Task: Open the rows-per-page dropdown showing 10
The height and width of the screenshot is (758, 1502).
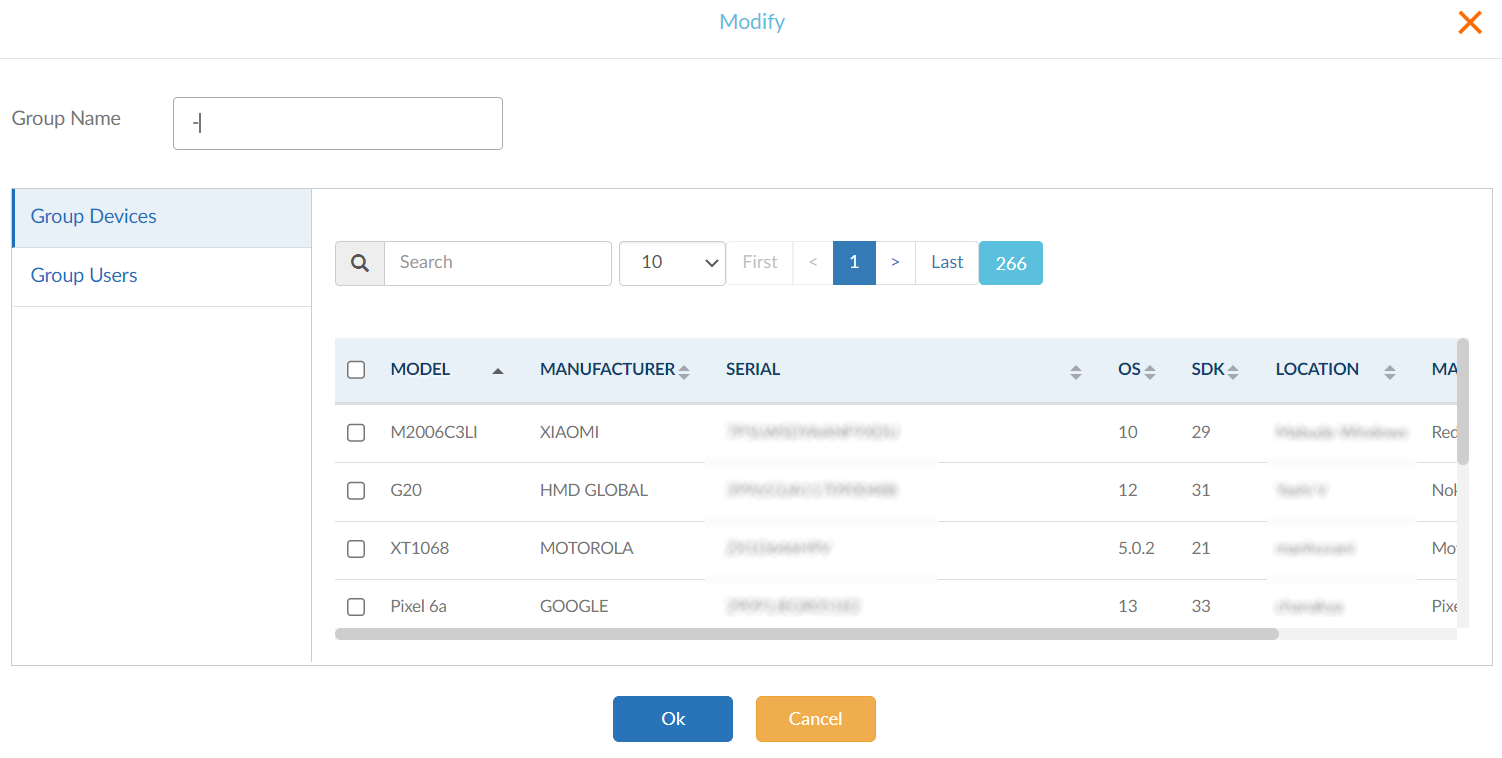Action: pos(672,263)
